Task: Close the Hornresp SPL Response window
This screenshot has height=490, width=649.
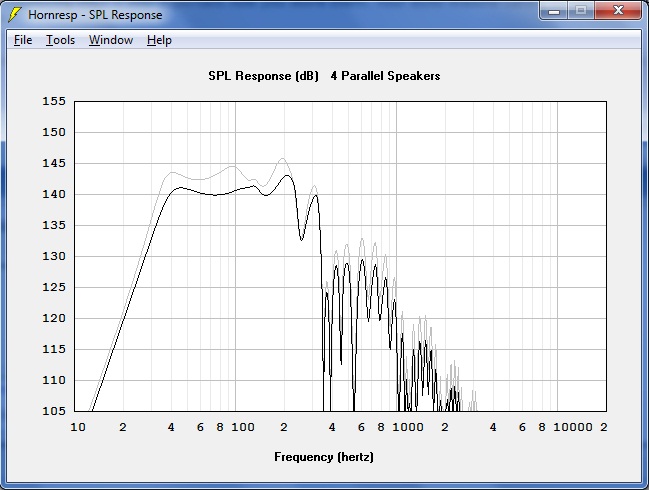Action: click(618, 11)
